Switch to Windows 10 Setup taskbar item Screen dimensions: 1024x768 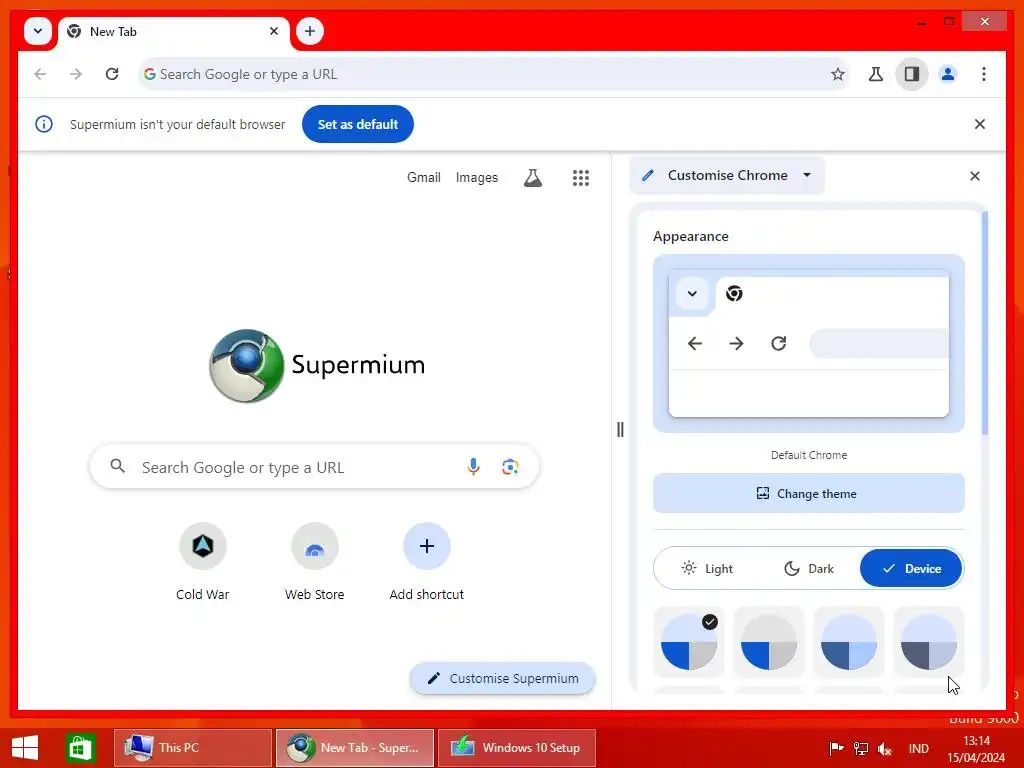click(x=517, y=748)
